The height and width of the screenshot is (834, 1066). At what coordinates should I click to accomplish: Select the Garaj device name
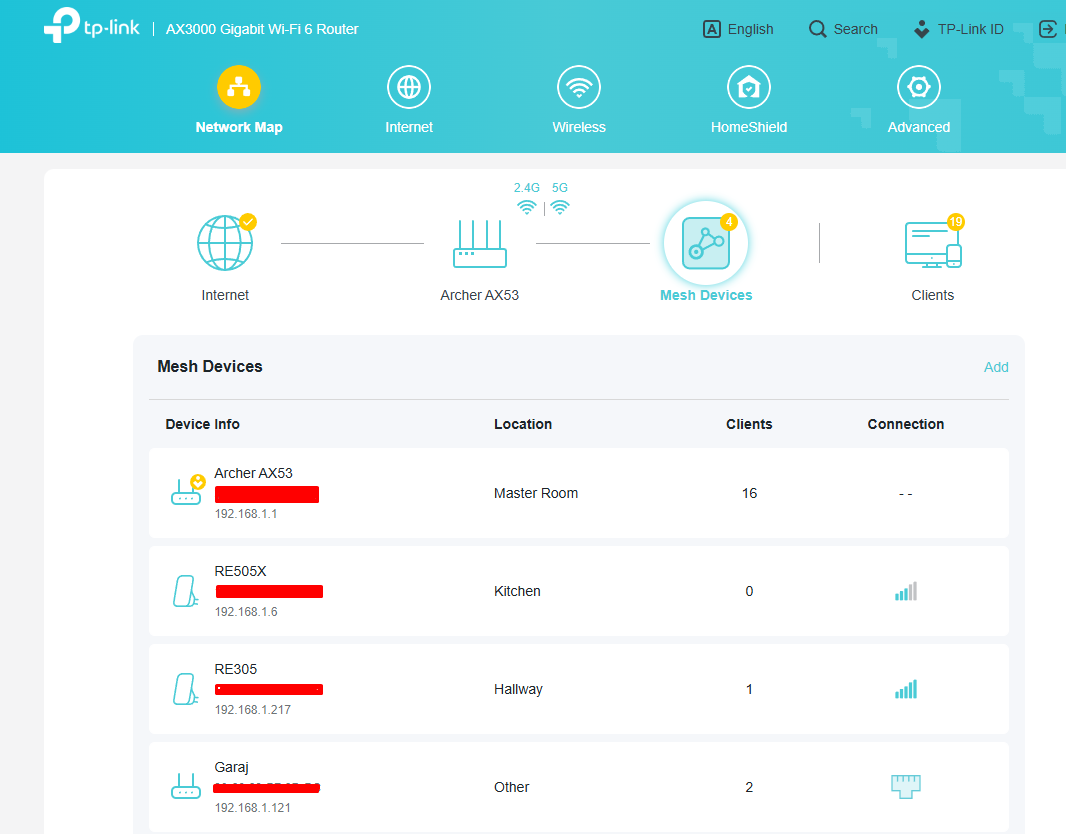231,767
